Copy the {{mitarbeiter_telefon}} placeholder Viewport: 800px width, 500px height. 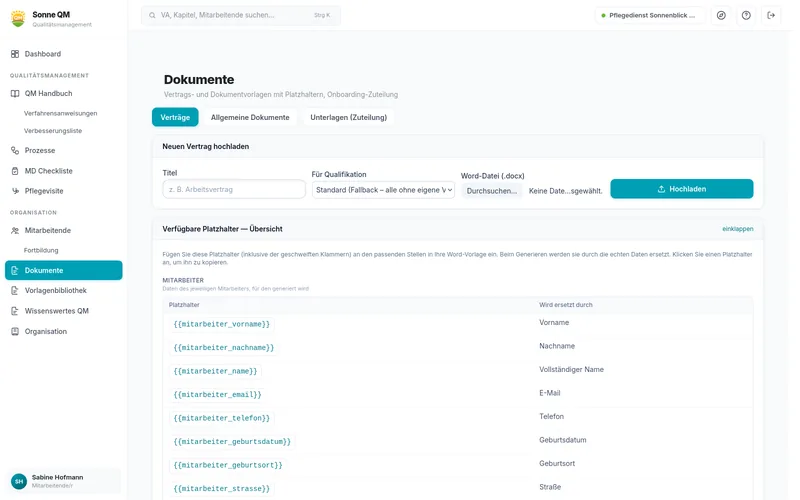click(221, 418)
